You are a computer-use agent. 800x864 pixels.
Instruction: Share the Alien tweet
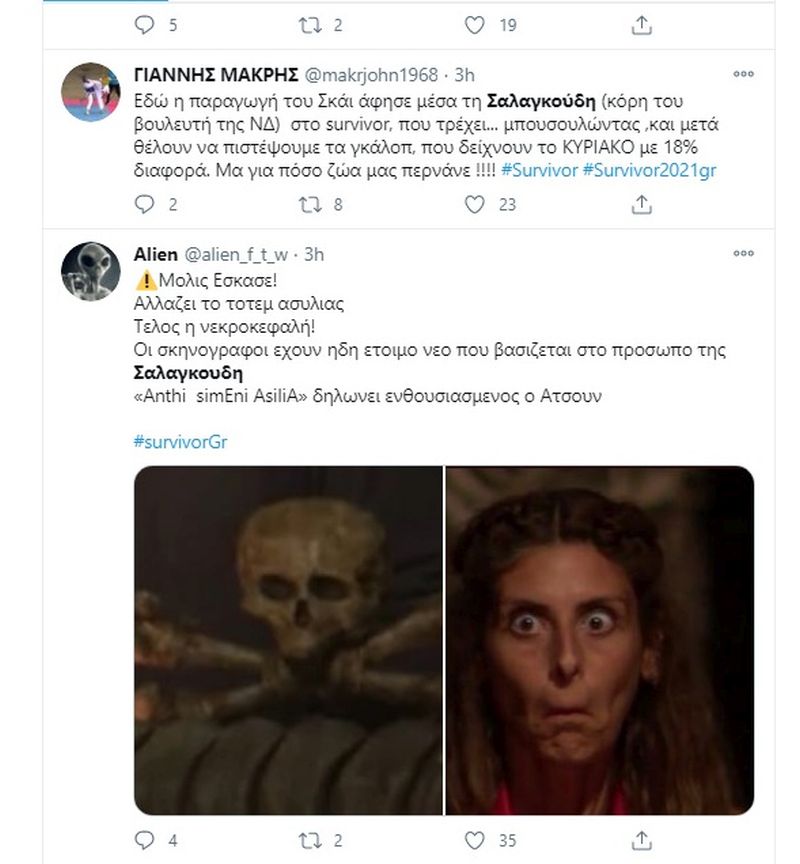(x=641, y=841)
